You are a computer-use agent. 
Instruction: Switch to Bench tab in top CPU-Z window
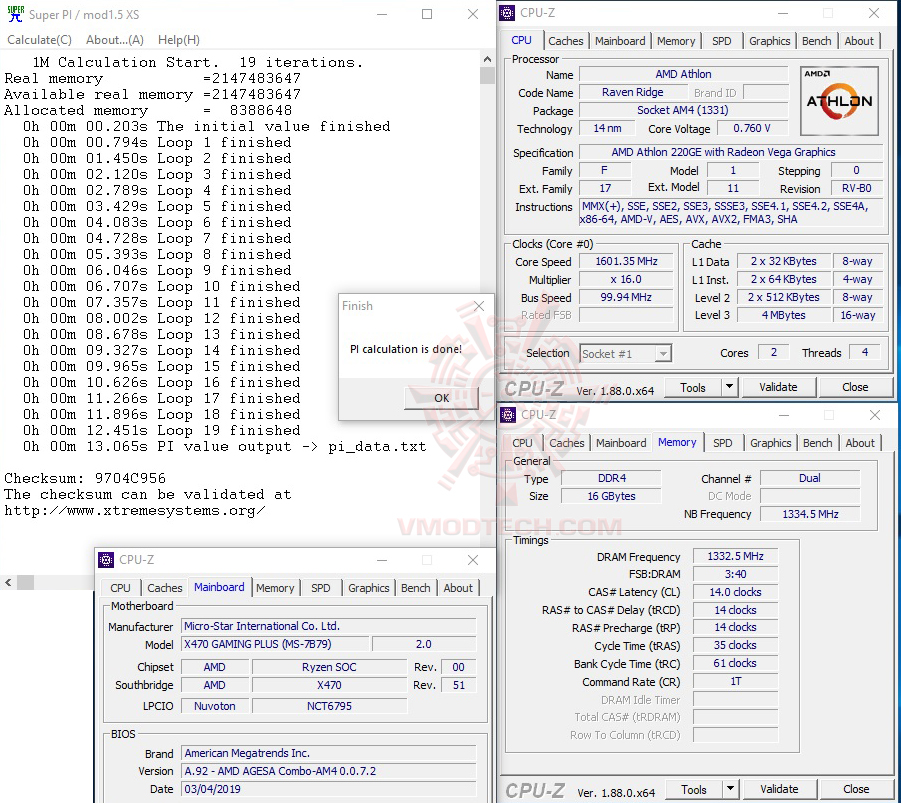817,41
